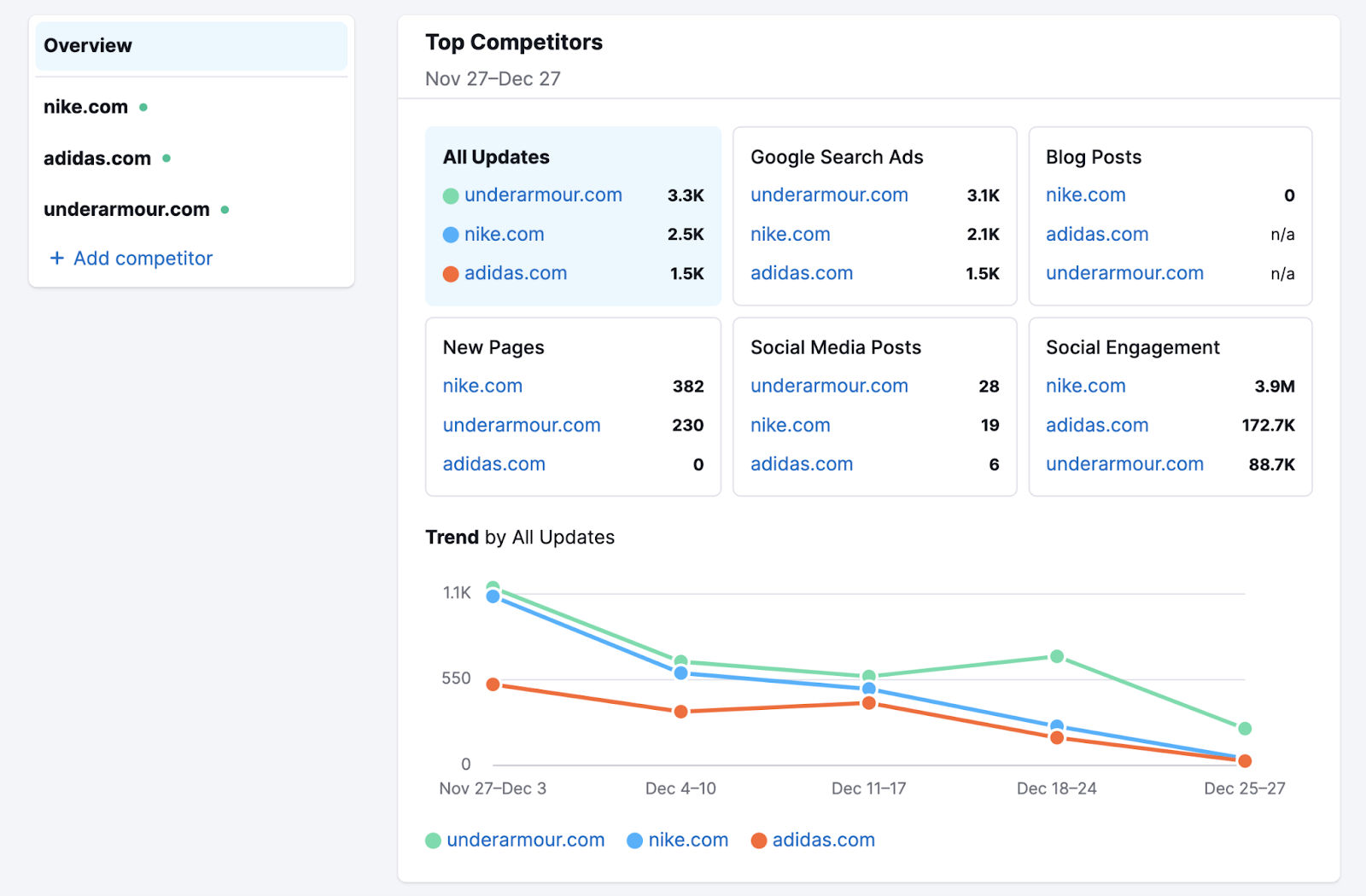Expand adidas.com in the sidebar
The height and width of the screenshot is (896, 1366).
97,158
